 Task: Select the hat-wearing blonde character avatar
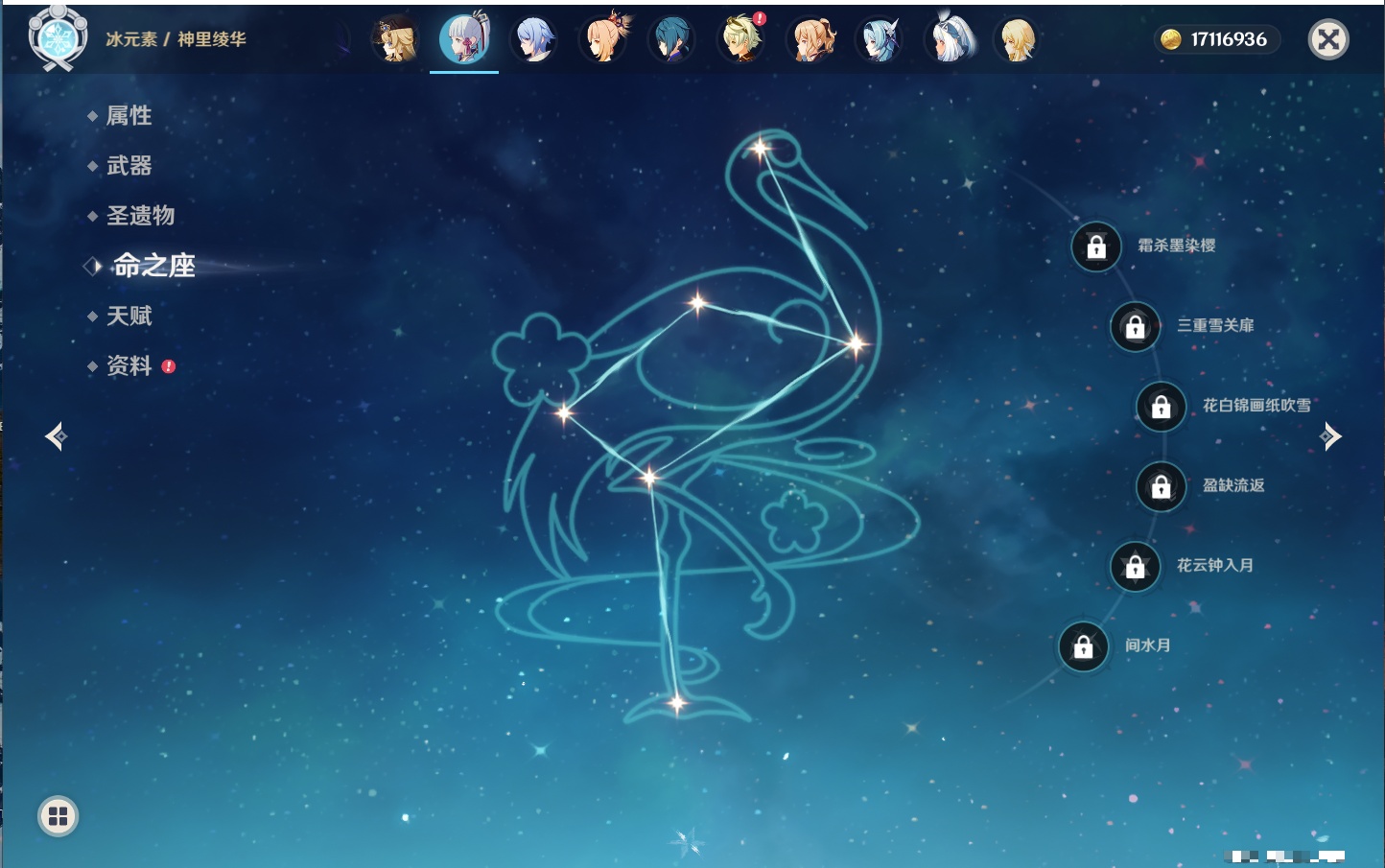pos(395,39)
